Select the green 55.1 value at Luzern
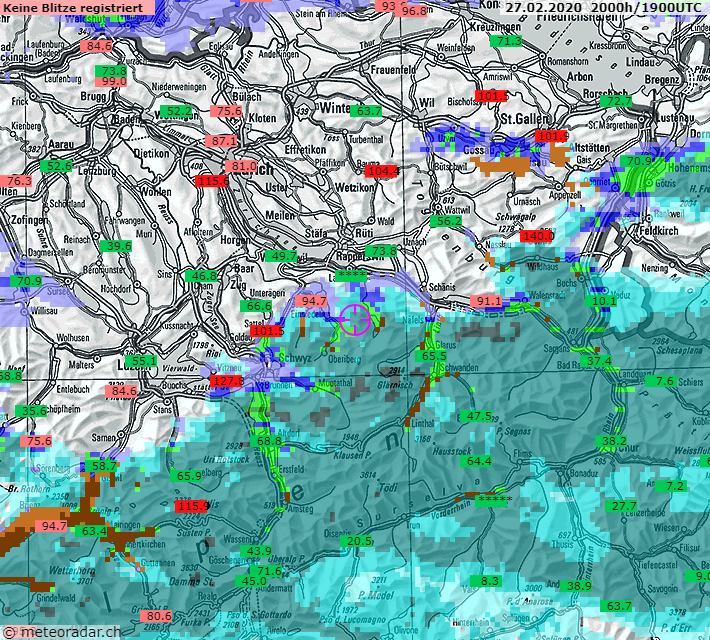 coord(141,361)
